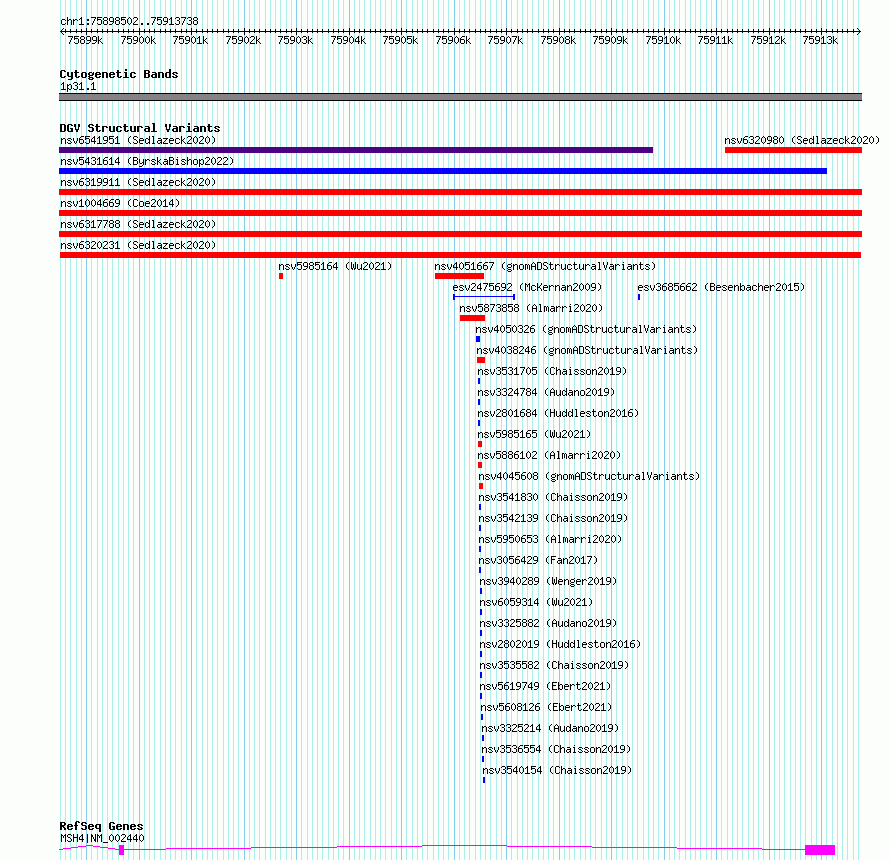Click the right arrowhead of the ruler
Image resolution: width=890 pixels, height=860 pixels.
[859, 32]
